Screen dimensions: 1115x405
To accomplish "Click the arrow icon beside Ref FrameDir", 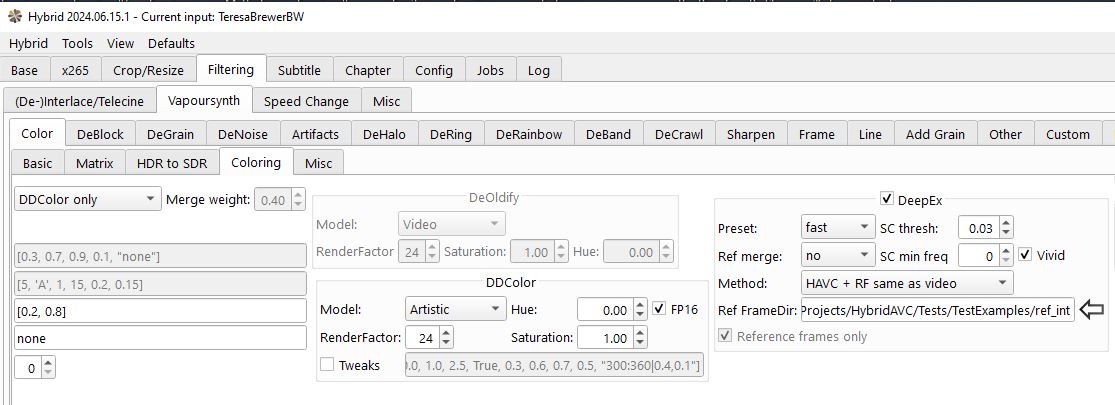I will coord(1092,311).
